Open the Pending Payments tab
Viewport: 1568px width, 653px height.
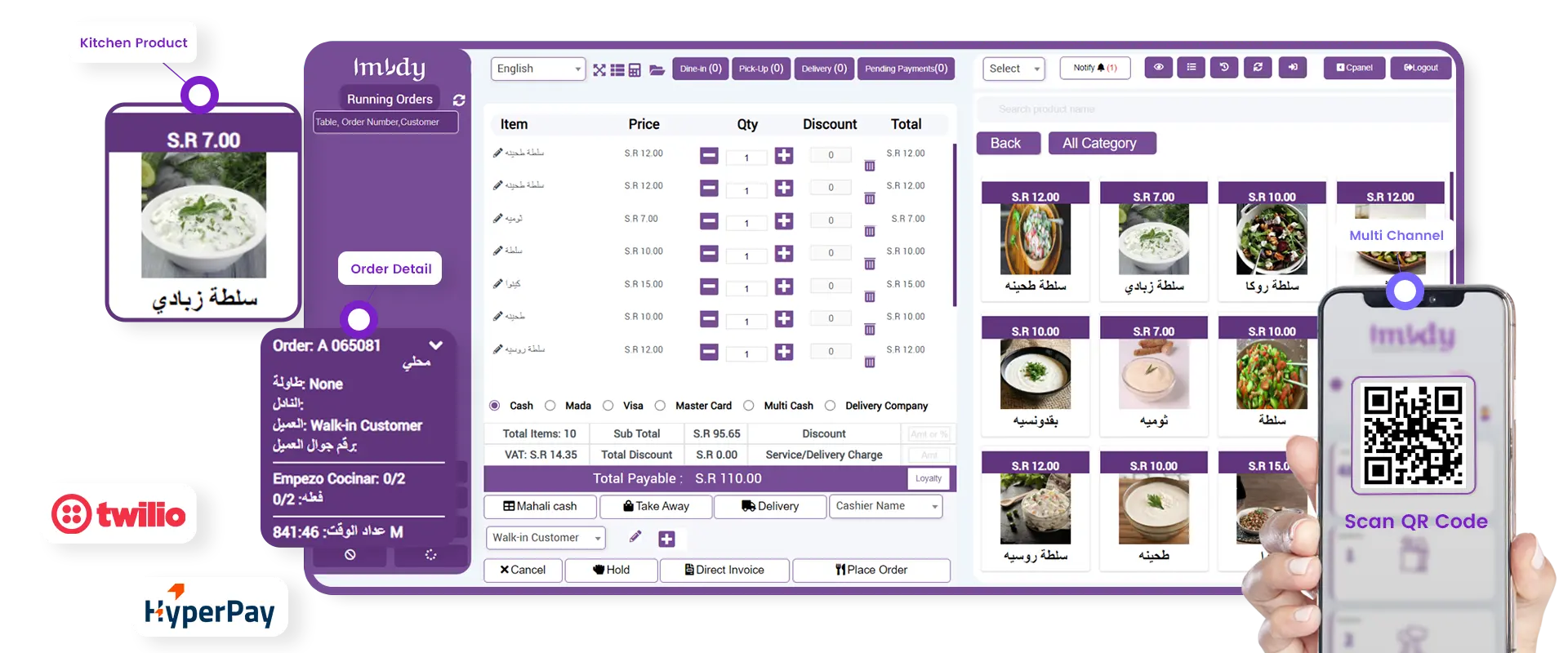click(906, 69)
